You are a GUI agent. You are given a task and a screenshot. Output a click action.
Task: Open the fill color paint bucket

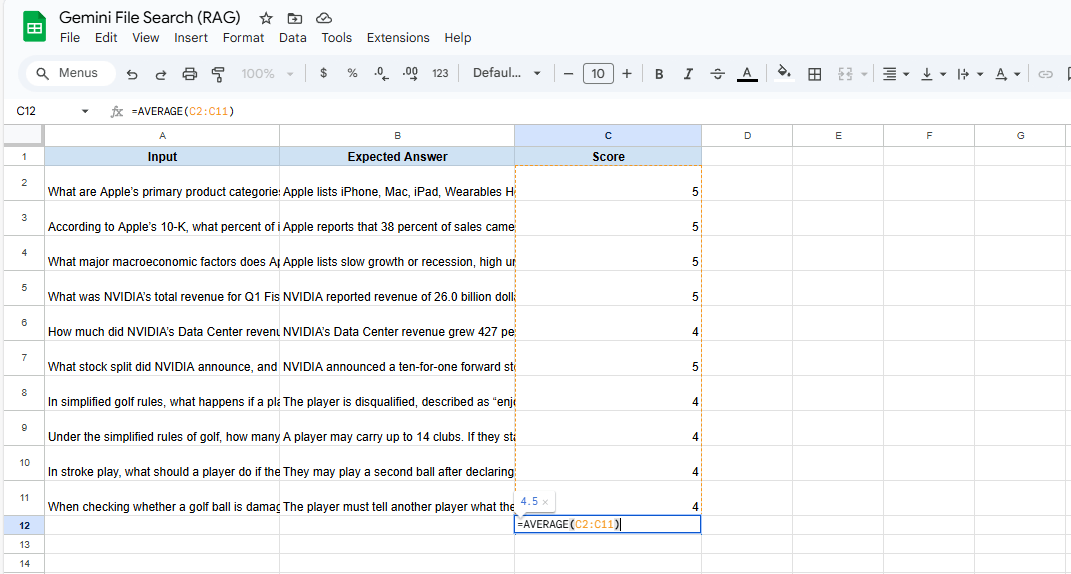pyautogui.click(x=784, y=73)
